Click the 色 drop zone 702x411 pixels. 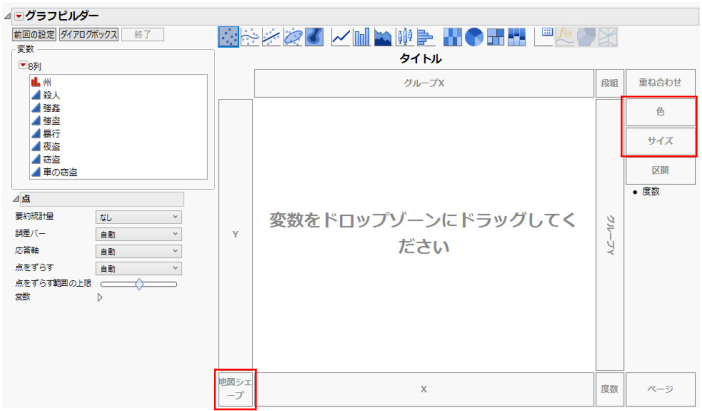(x=660, y=111)
